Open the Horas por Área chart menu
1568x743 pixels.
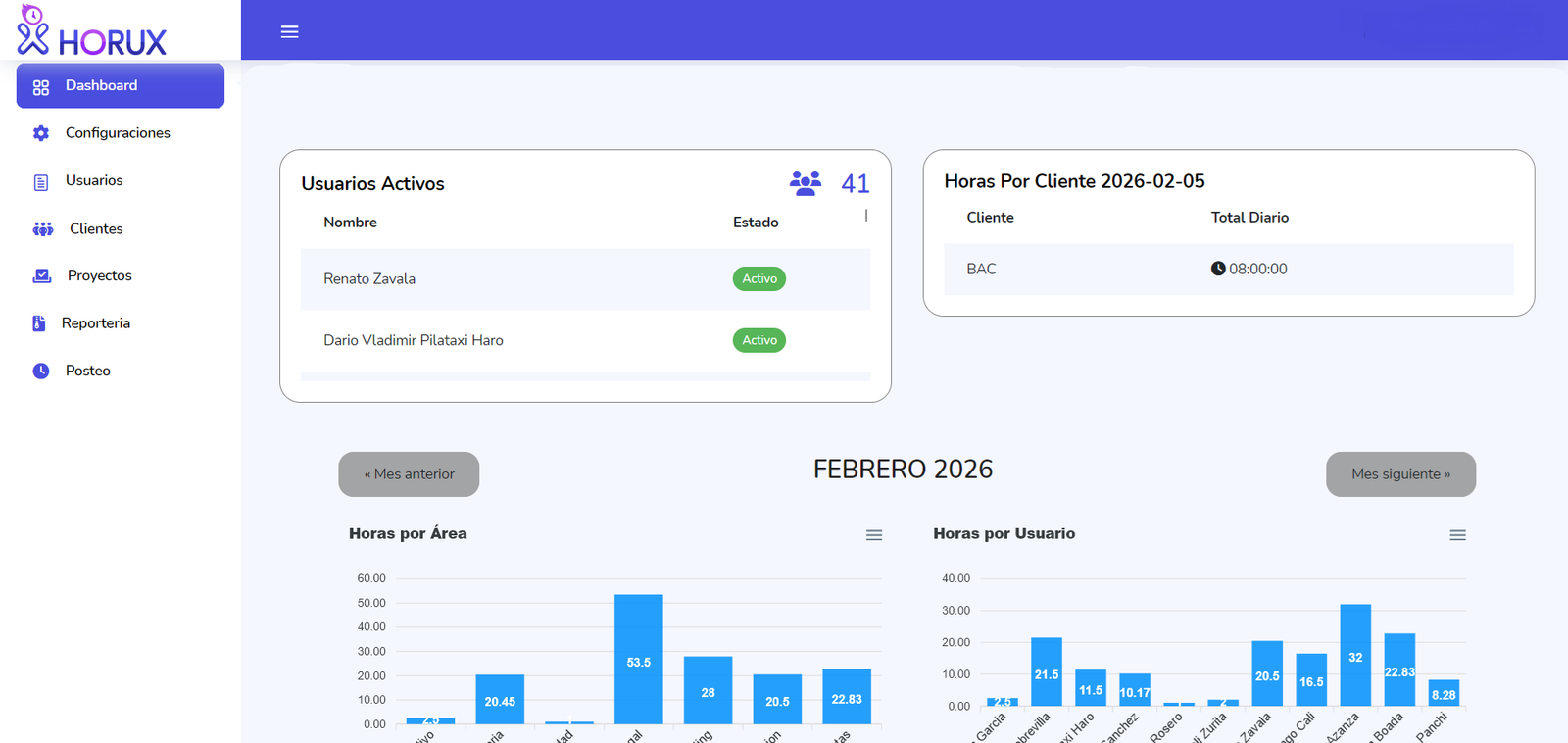tap(874, 535)
